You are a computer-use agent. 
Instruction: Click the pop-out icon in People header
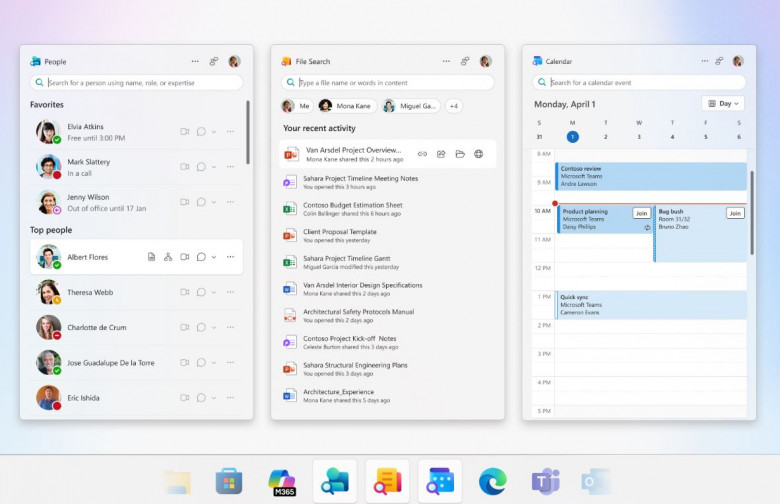tap(213, 61)
